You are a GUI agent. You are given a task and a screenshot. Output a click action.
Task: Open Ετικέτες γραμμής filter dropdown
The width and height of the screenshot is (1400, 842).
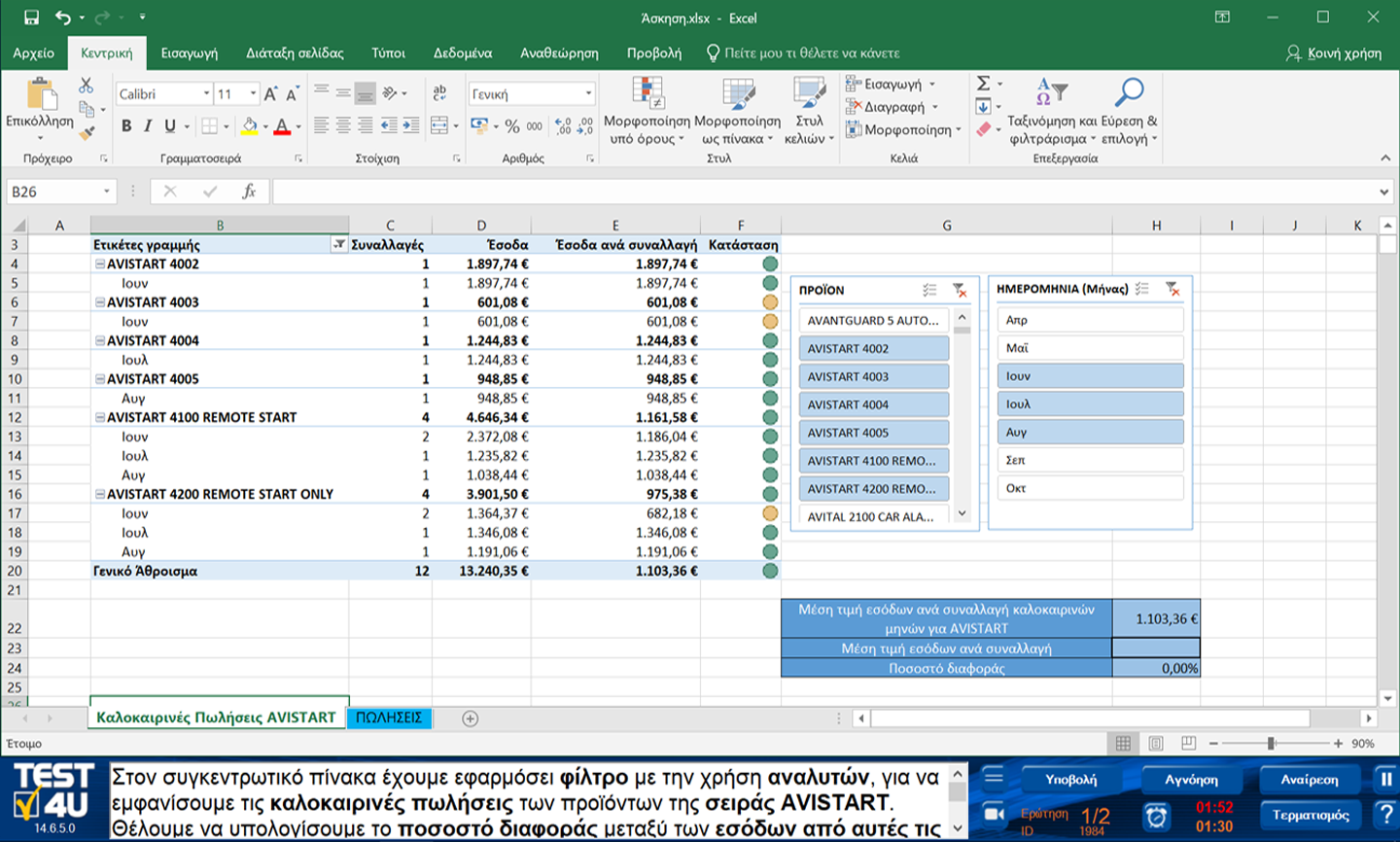(x=338, y=245)
